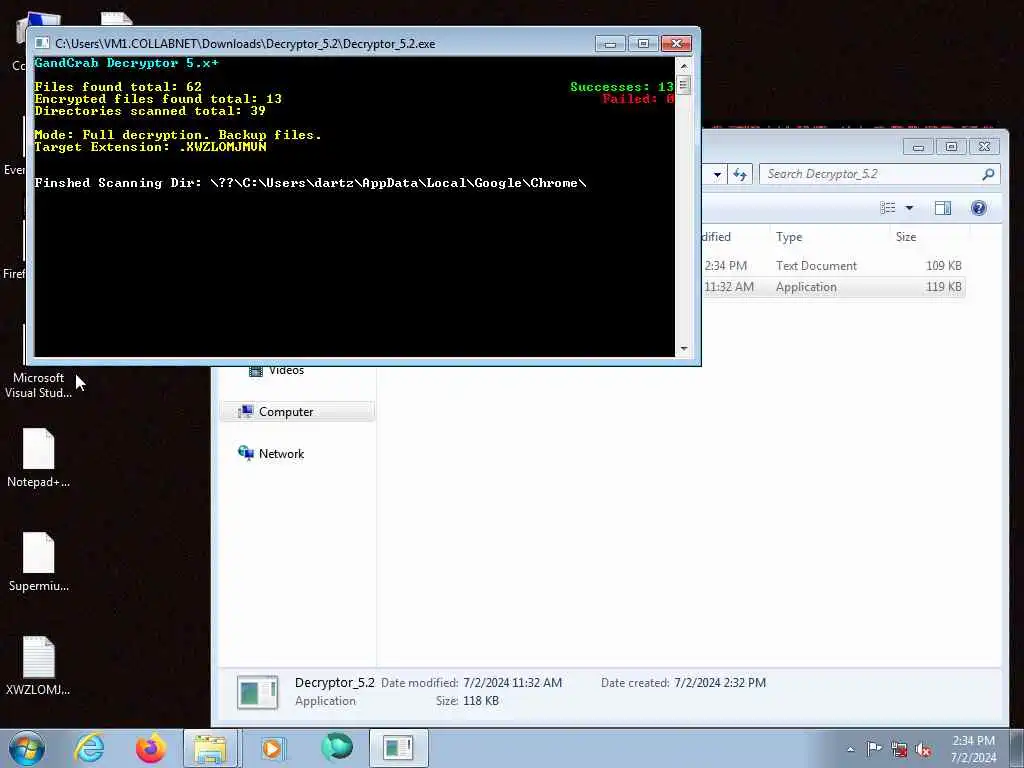The image size is (1024, 768).
Task: Switch to the Decryptor taskbar button
Action: [398, 748]
